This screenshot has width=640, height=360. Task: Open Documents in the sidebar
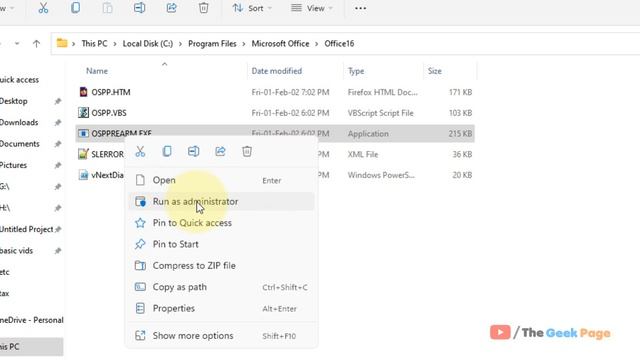20,144
